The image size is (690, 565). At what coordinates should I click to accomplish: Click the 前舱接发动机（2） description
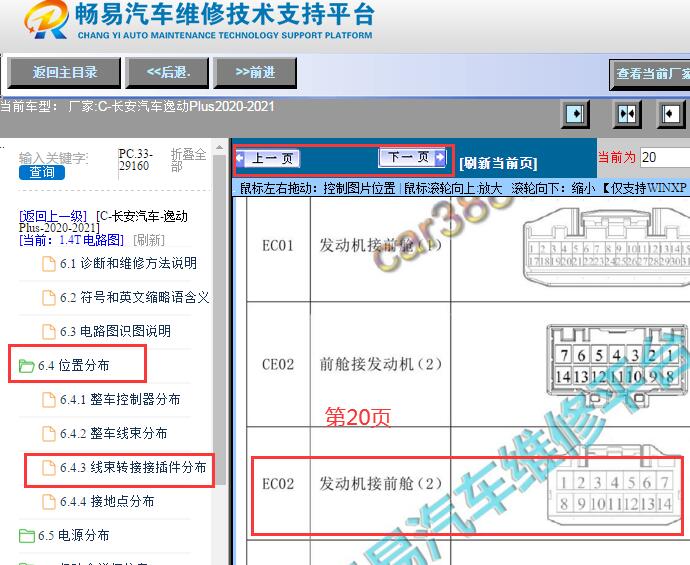[381, 364]
